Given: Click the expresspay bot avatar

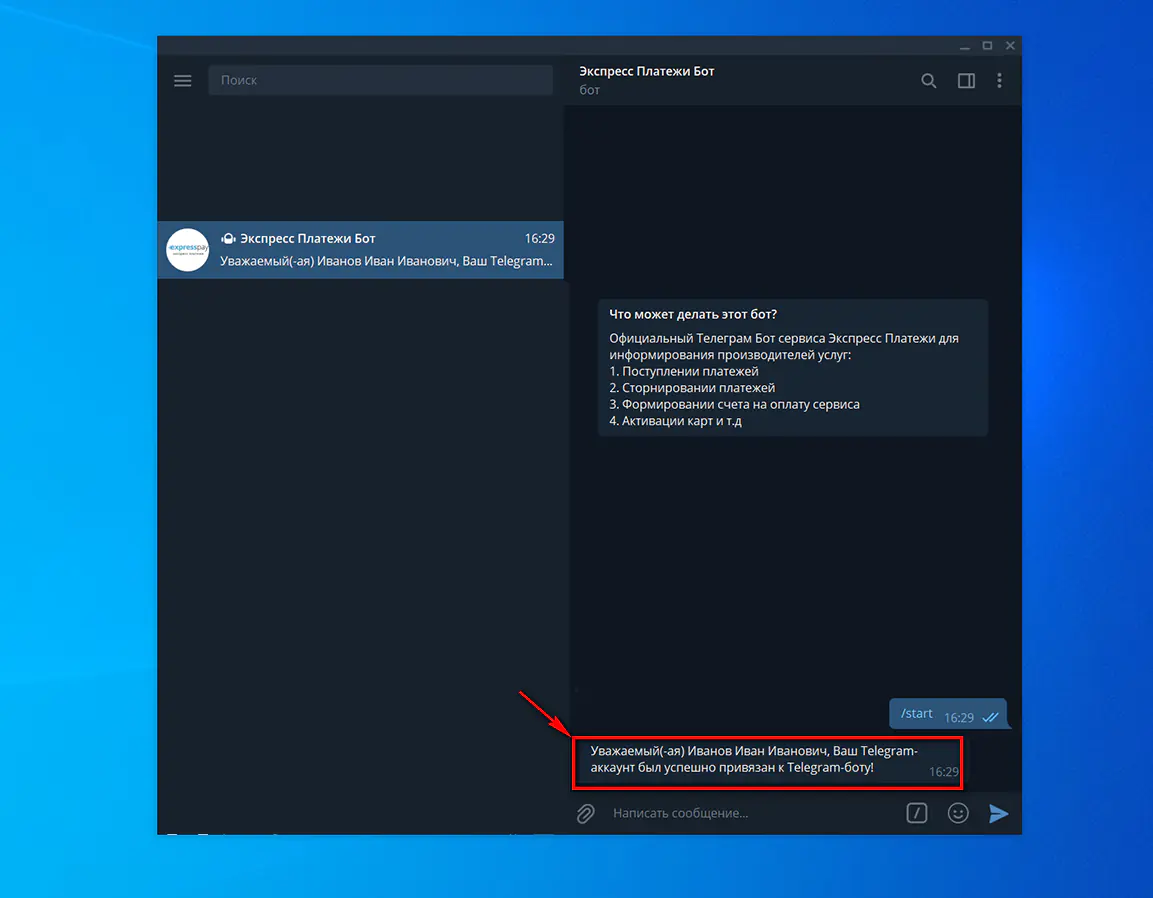Looking at the screenshot, I should pos(187,249).
